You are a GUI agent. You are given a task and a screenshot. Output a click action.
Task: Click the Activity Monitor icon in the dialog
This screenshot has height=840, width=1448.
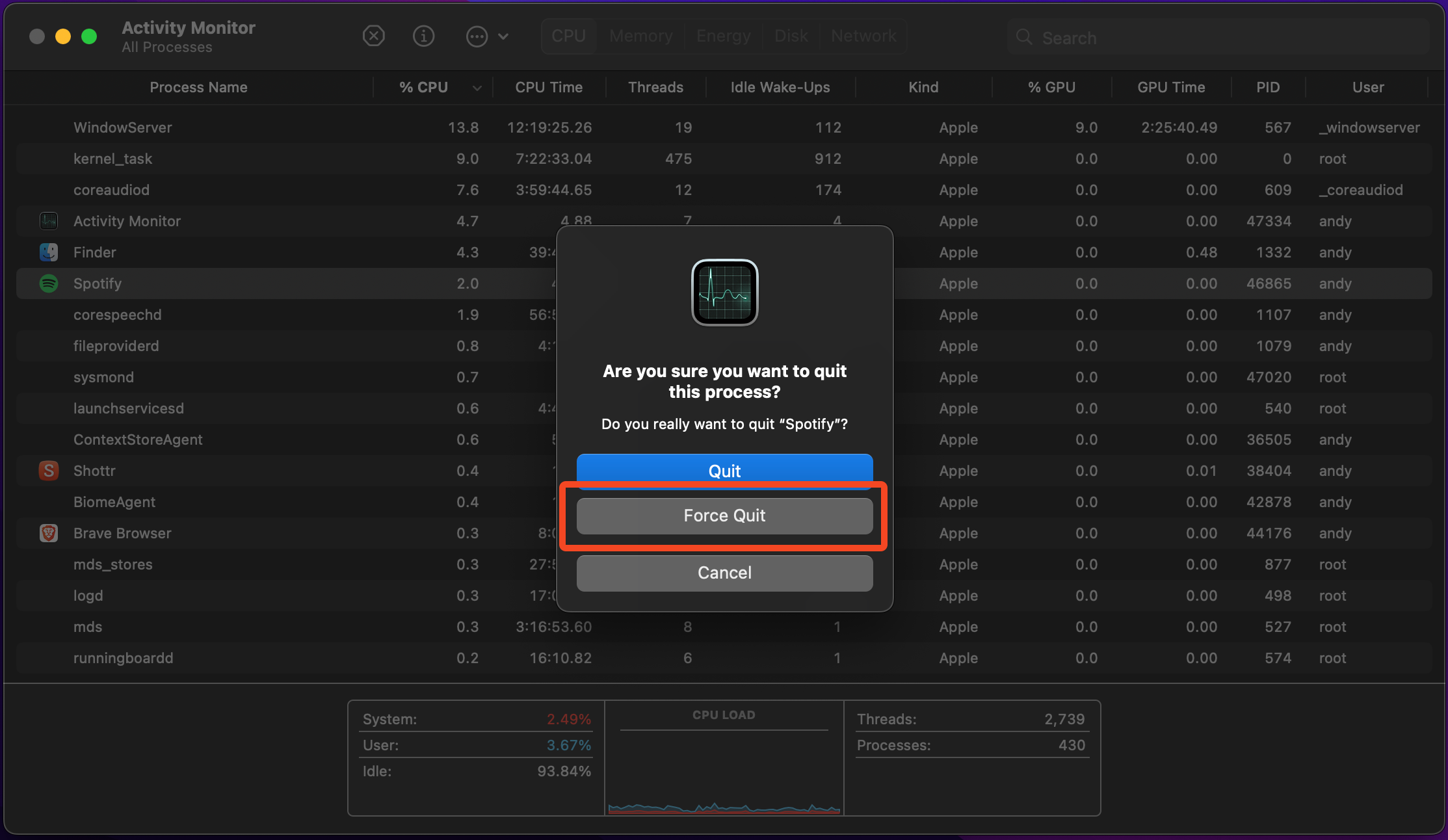point(724,293)
